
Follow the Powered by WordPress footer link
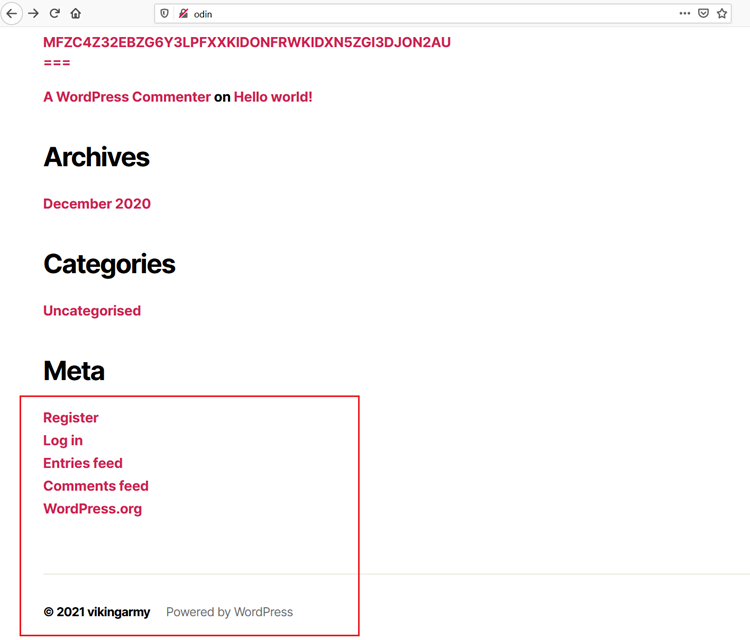point(229,612)
